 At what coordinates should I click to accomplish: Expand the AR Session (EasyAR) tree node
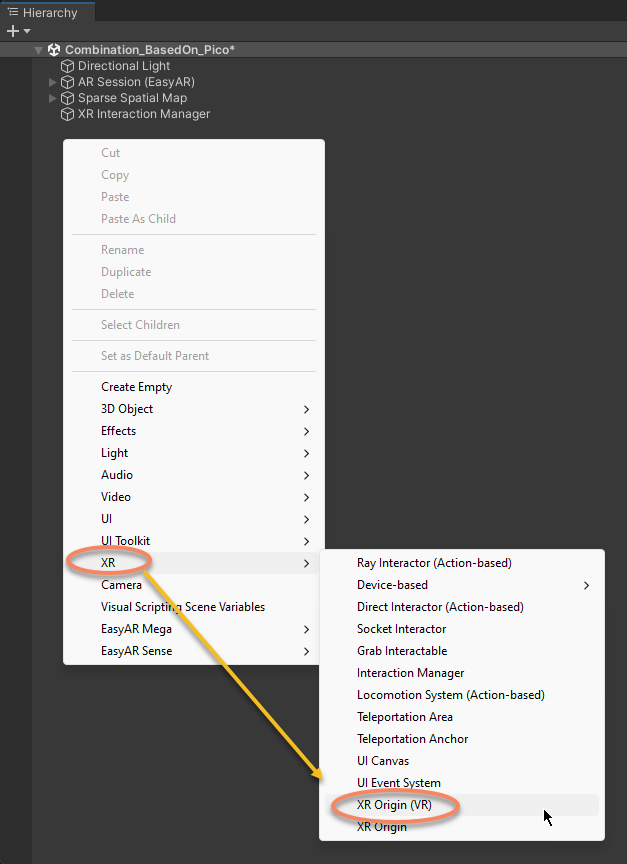point(53,82)
